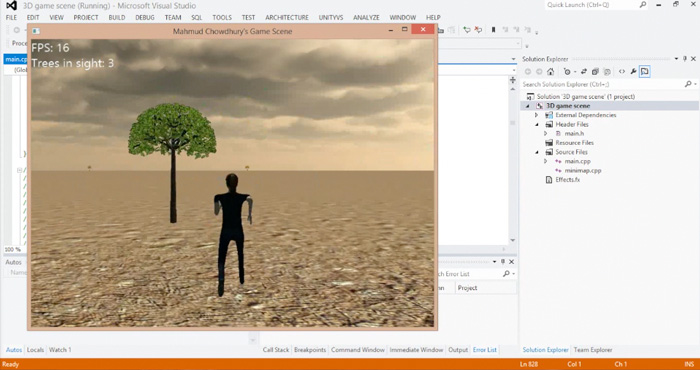Click Ln 828 in the status bar
This screenshot has height=370, width=700.
coord(530,364)
